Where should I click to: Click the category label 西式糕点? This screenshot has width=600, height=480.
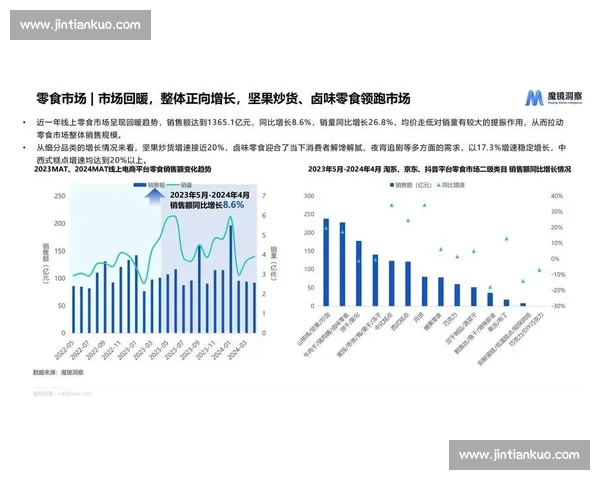tap(400, 321)
